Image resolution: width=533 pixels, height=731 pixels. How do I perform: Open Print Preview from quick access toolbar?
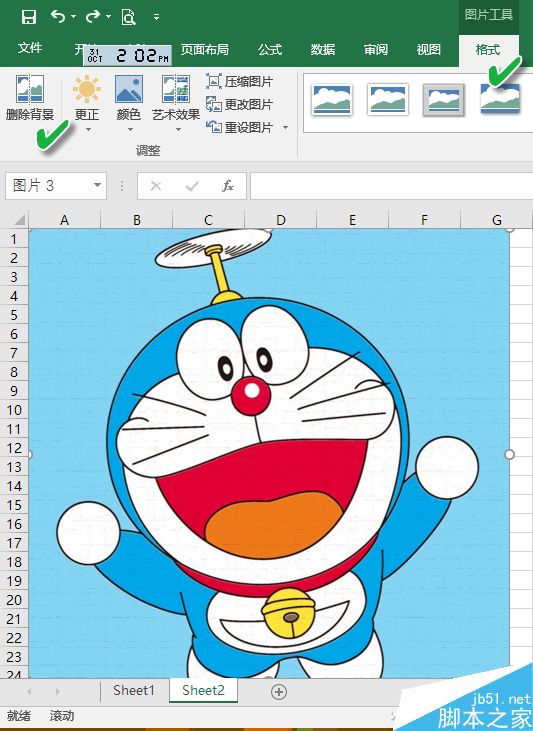click(x=128, y=17)
